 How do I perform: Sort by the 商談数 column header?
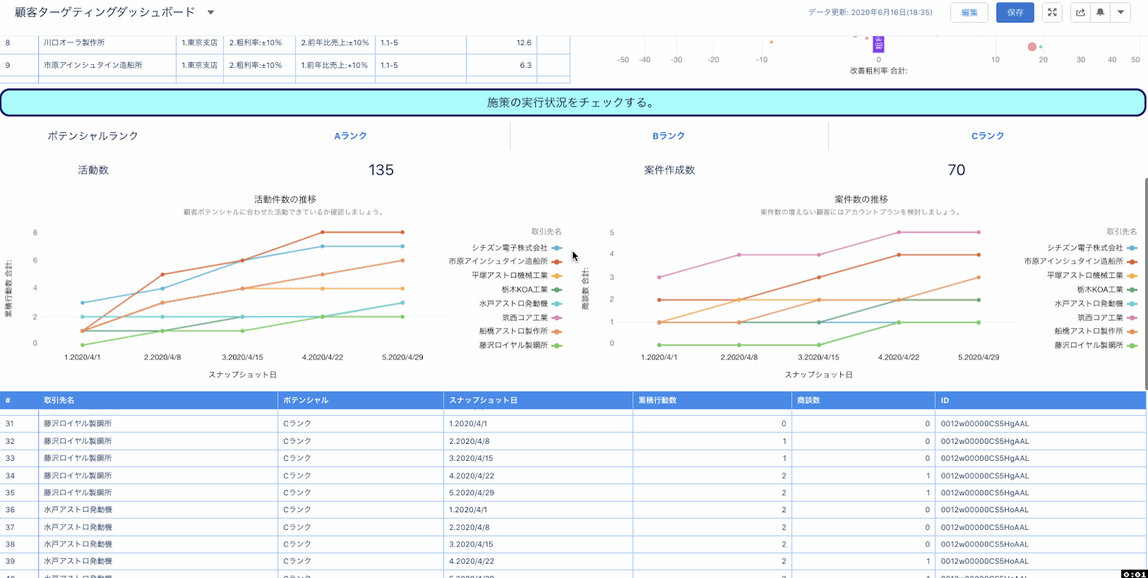(x=863, y=401)
